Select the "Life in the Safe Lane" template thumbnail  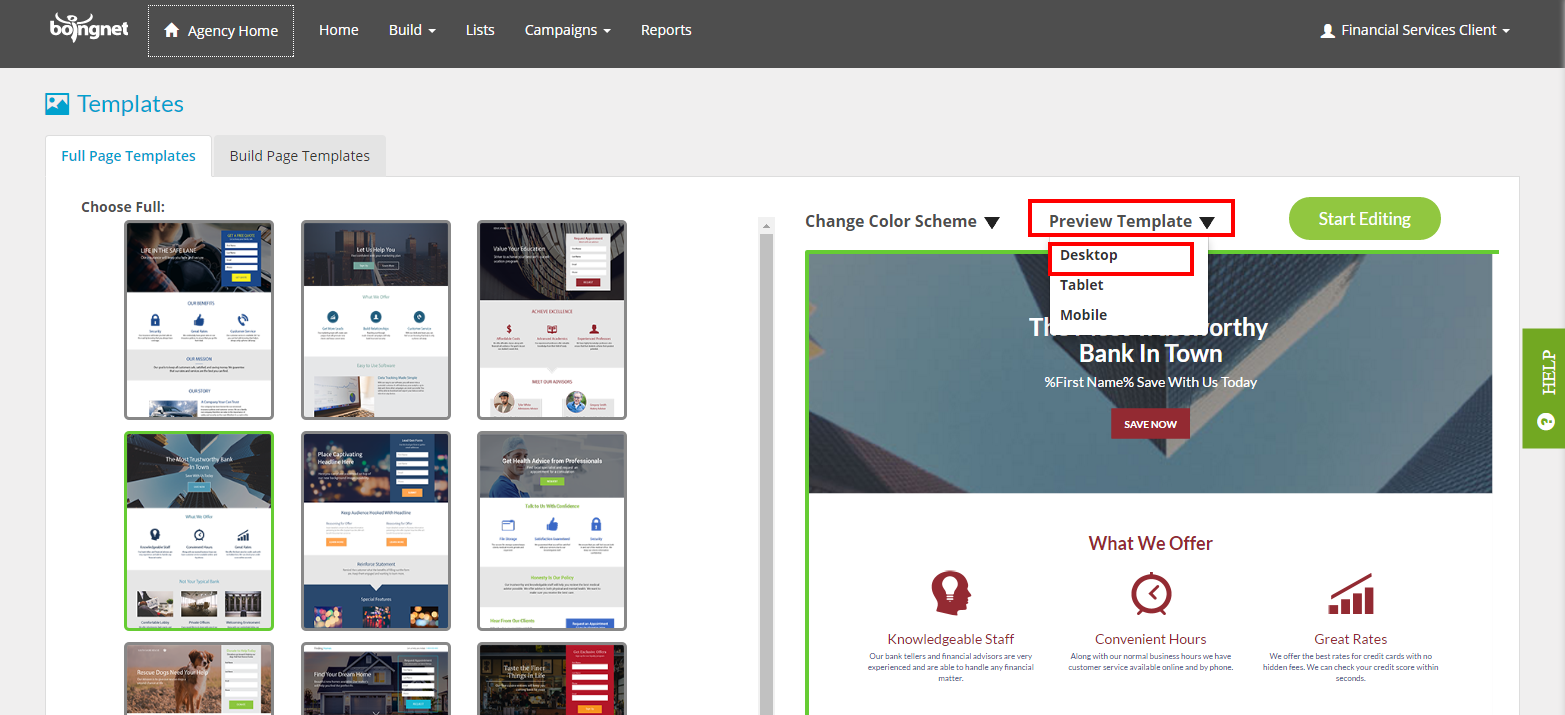(198, 320)
